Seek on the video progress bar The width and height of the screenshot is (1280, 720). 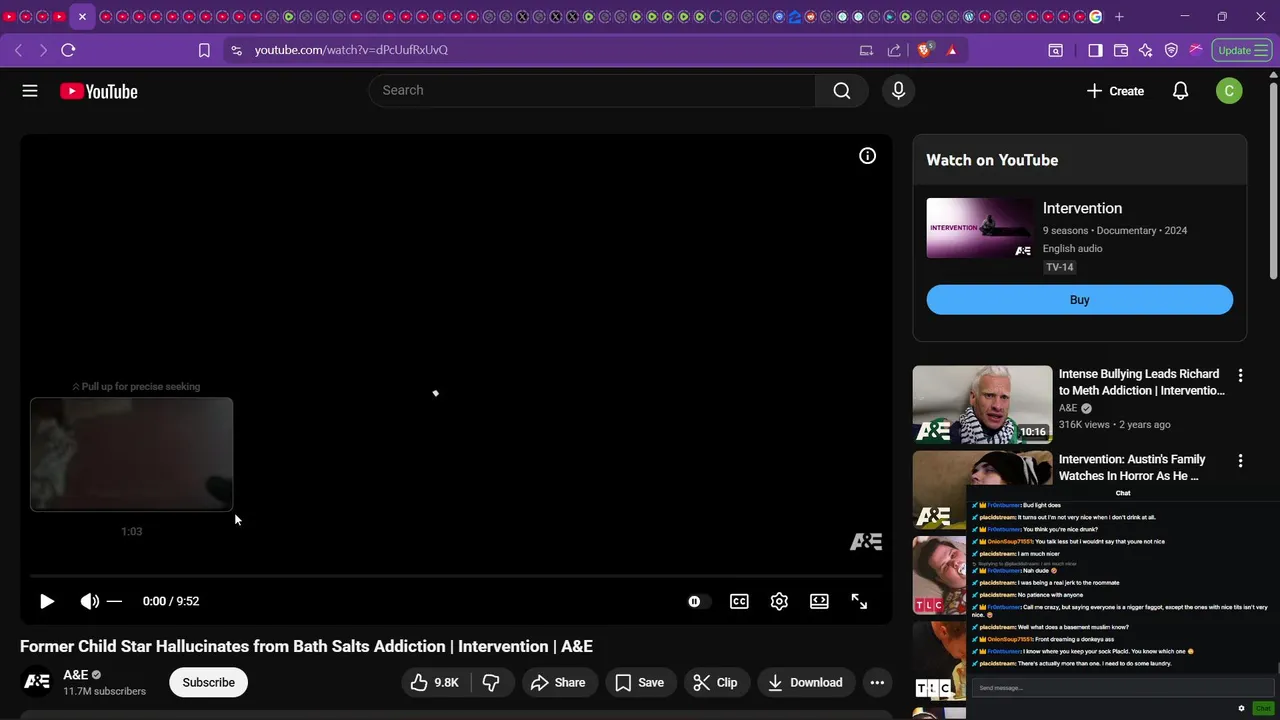tap(456, 576)
